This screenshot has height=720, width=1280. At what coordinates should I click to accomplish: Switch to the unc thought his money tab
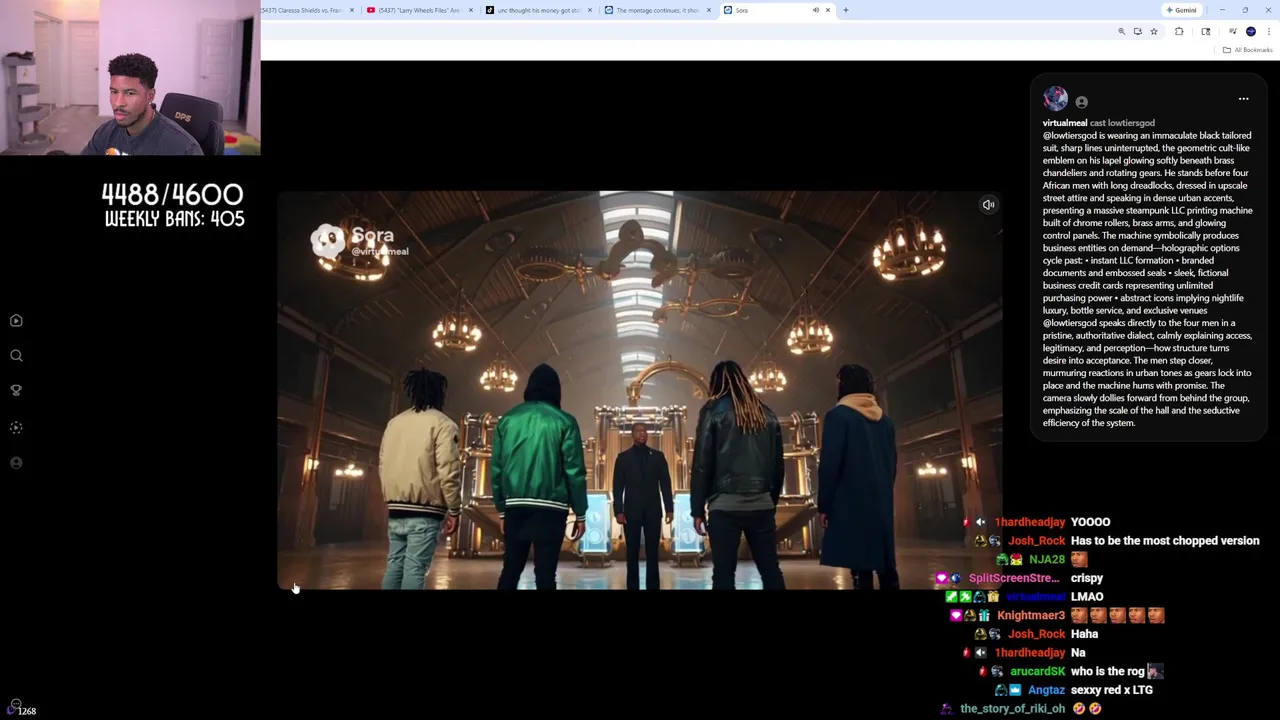pyautogui.click(x=540, y=10)
